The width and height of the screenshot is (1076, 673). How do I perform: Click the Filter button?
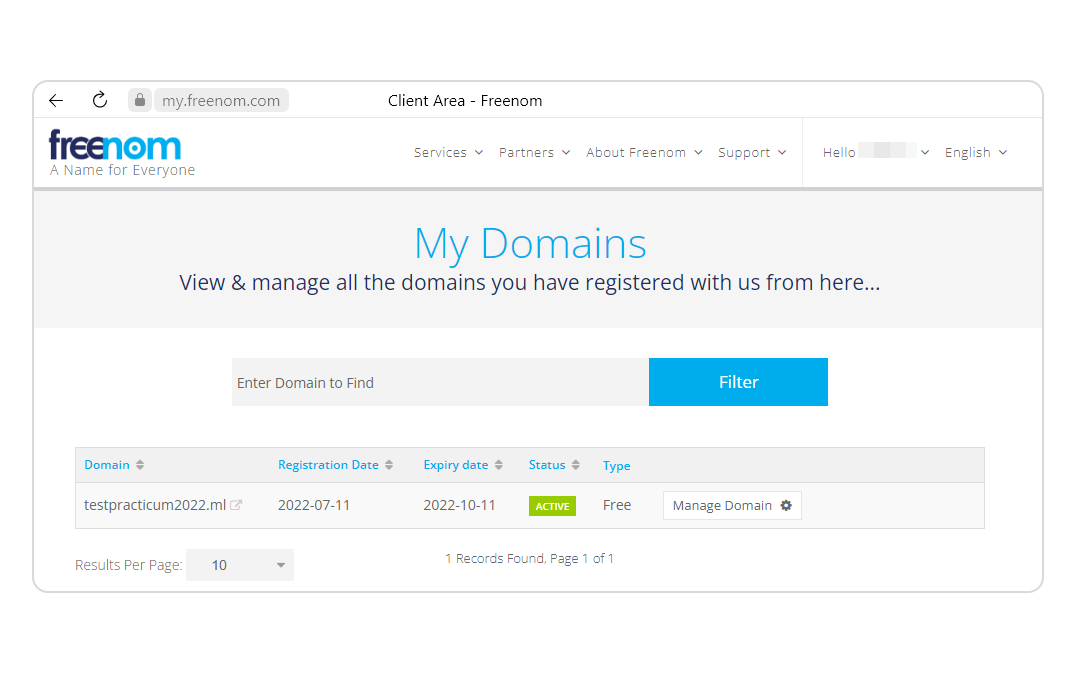(x=738, y=382)
